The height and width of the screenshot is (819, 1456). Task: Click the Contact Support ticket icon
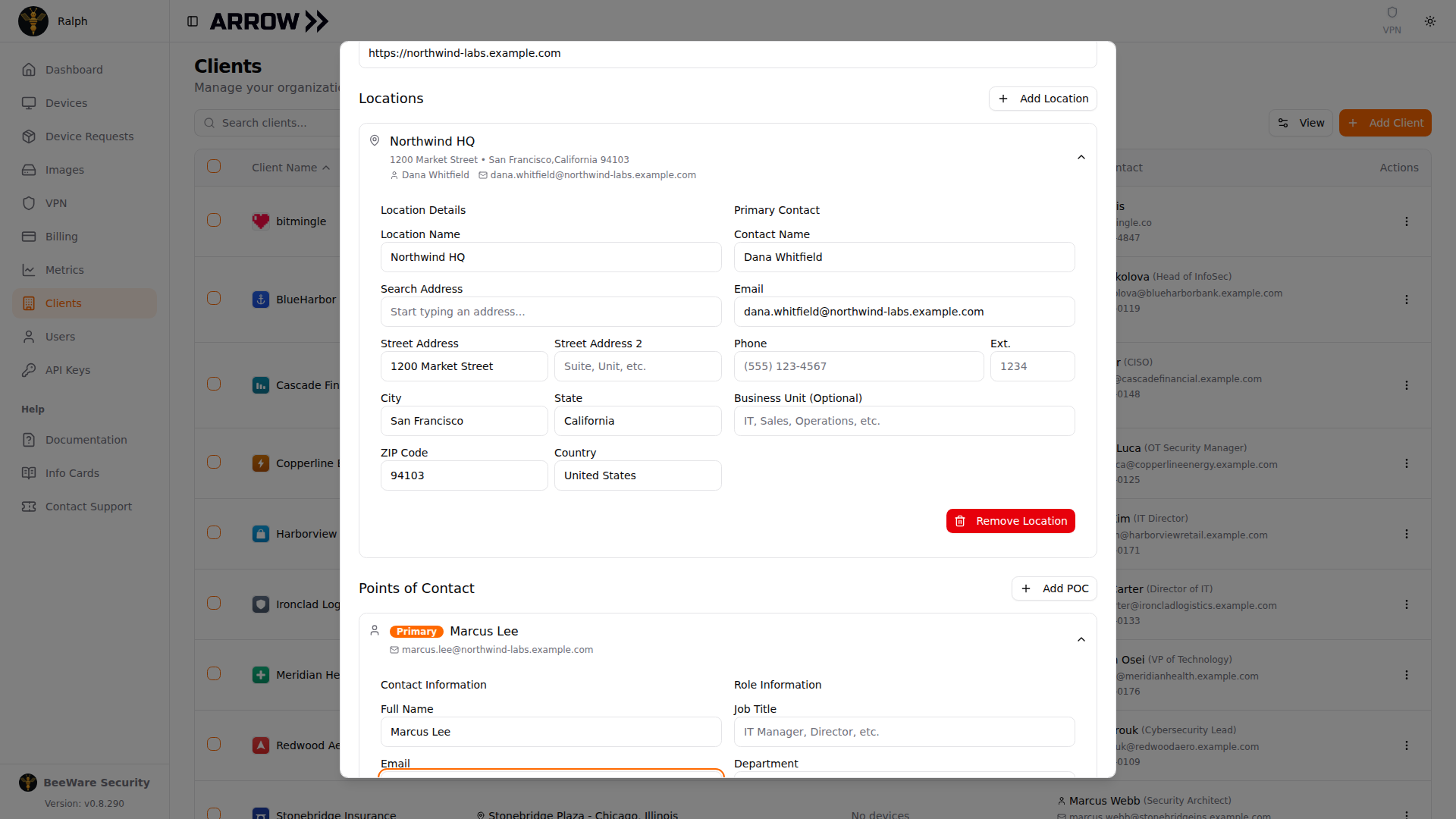tap(29, 507)
